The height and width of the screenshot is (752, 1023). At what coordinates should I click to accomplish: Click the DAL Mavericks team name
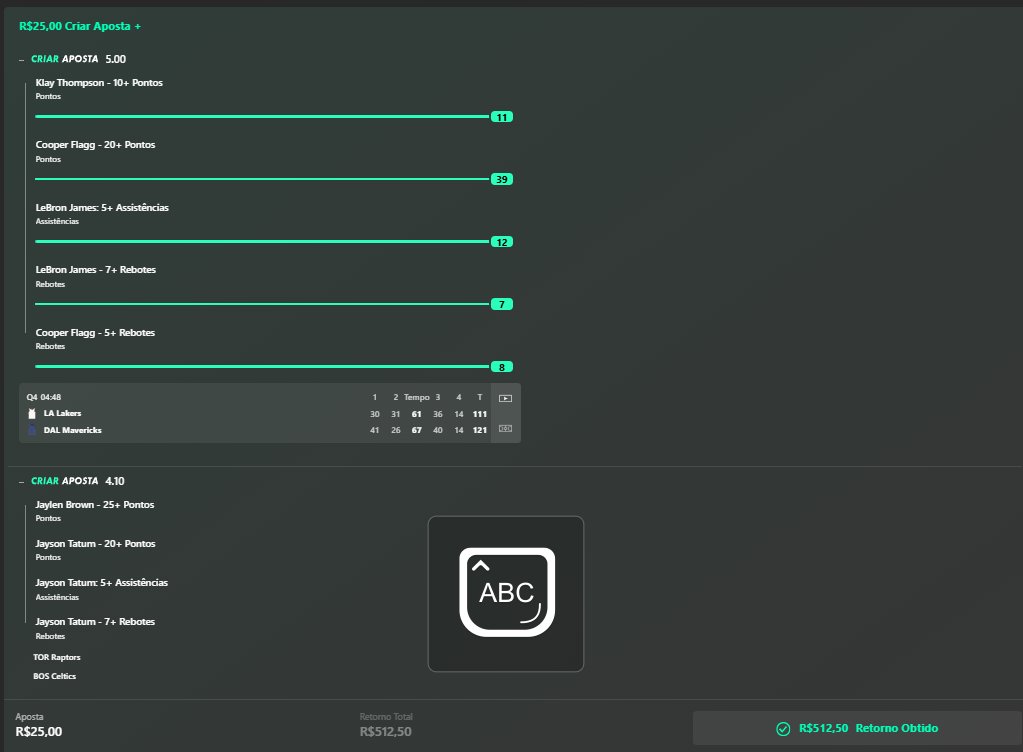(72, 430)
